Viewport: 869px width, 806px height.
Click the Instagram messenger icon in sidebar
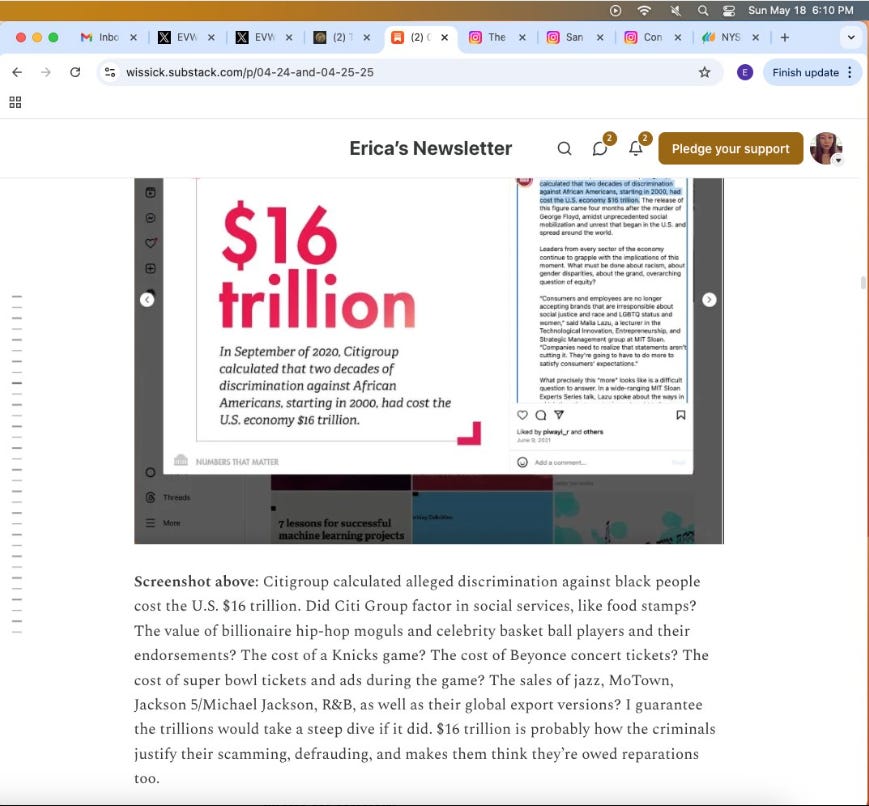[x=150, y=218]
